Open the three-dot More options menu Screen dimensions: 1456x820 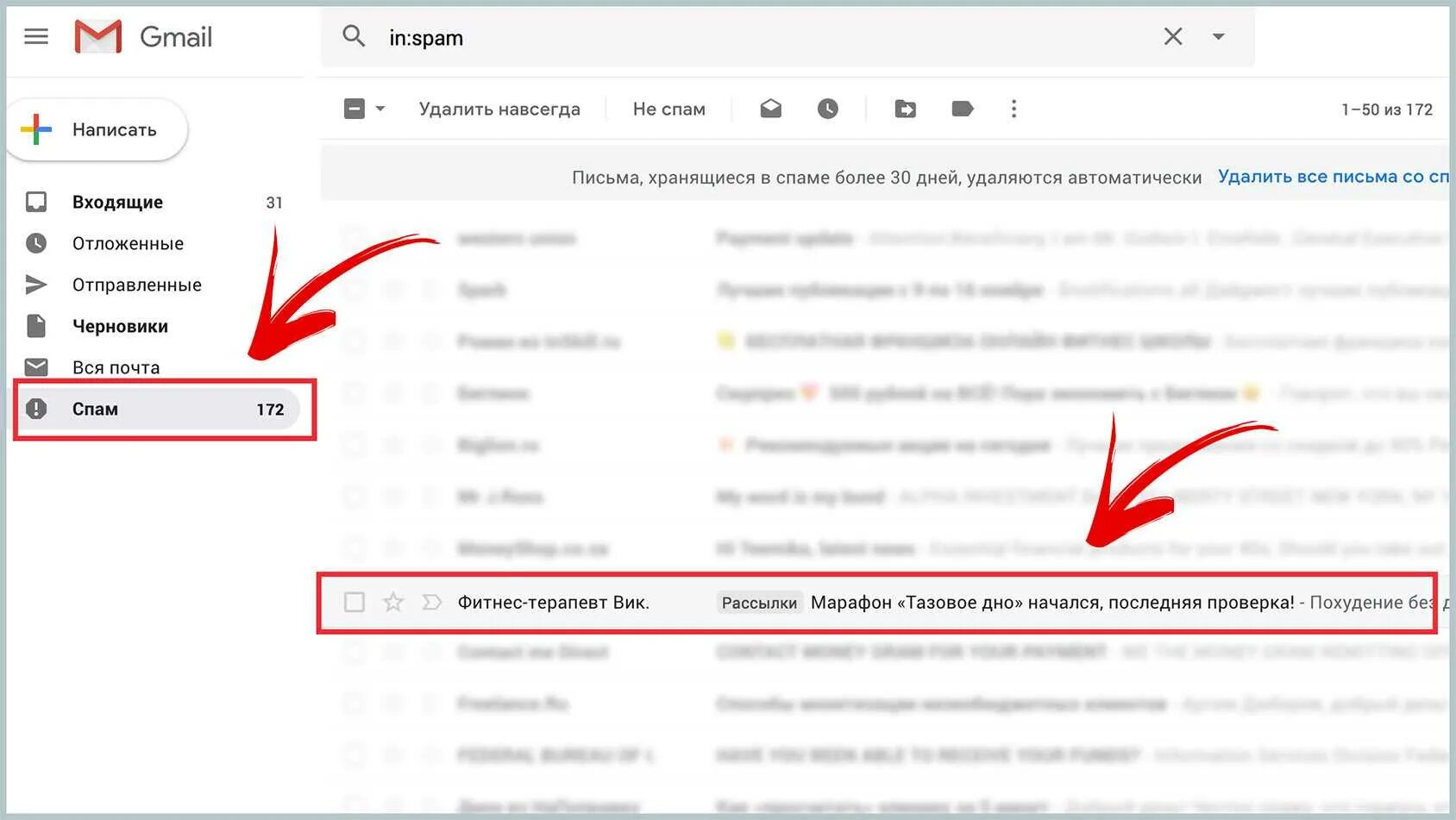(x=1014, y=109)
